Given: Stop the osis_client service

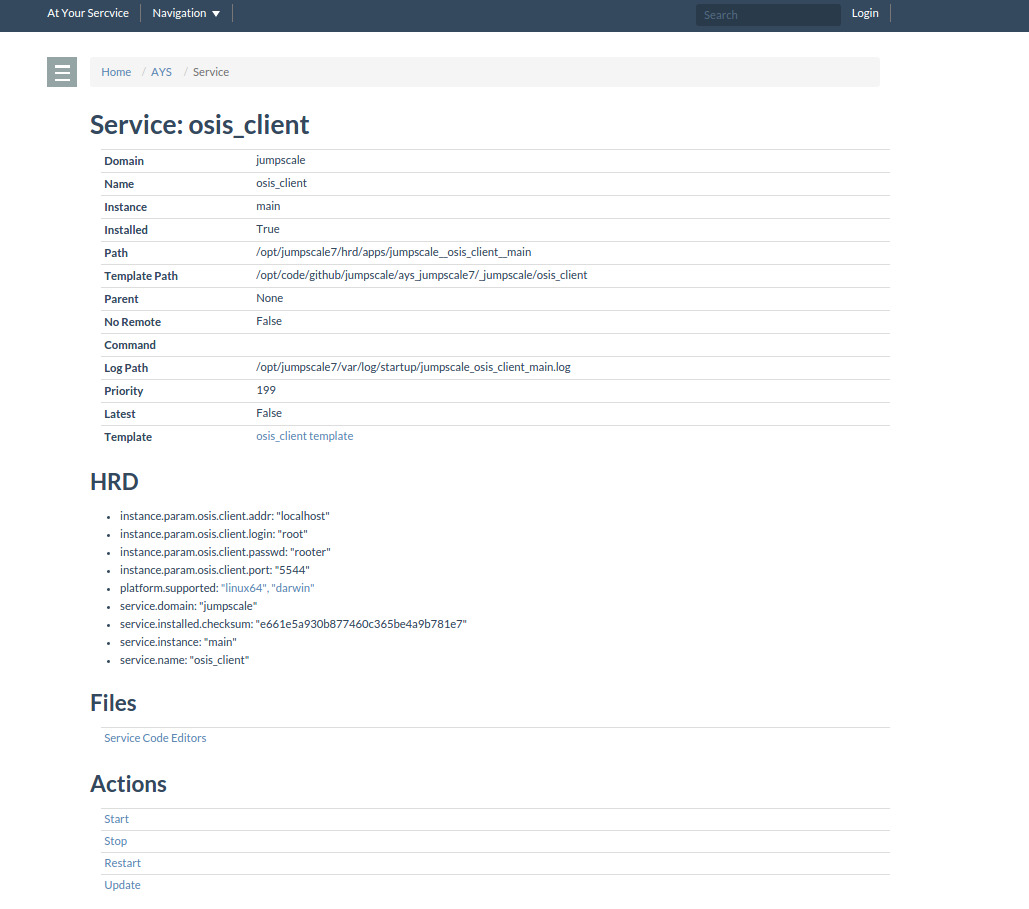Looking at the screenshot, I should tap(115, 841).
